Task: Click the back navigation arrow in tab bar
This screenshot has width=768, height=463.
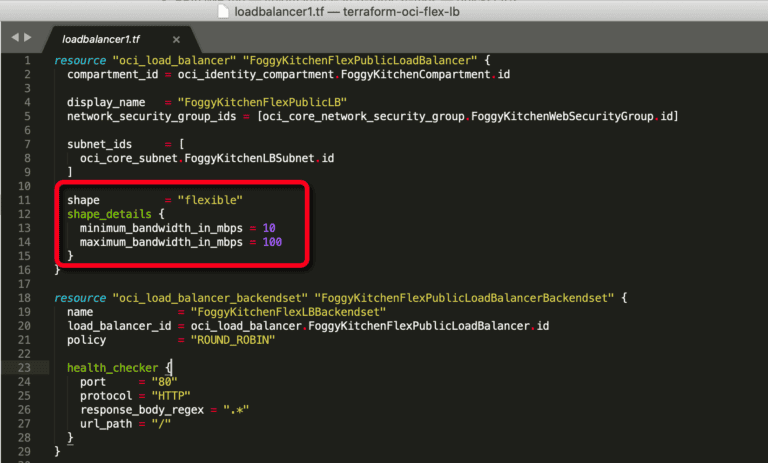Action: tap(15, 37)
